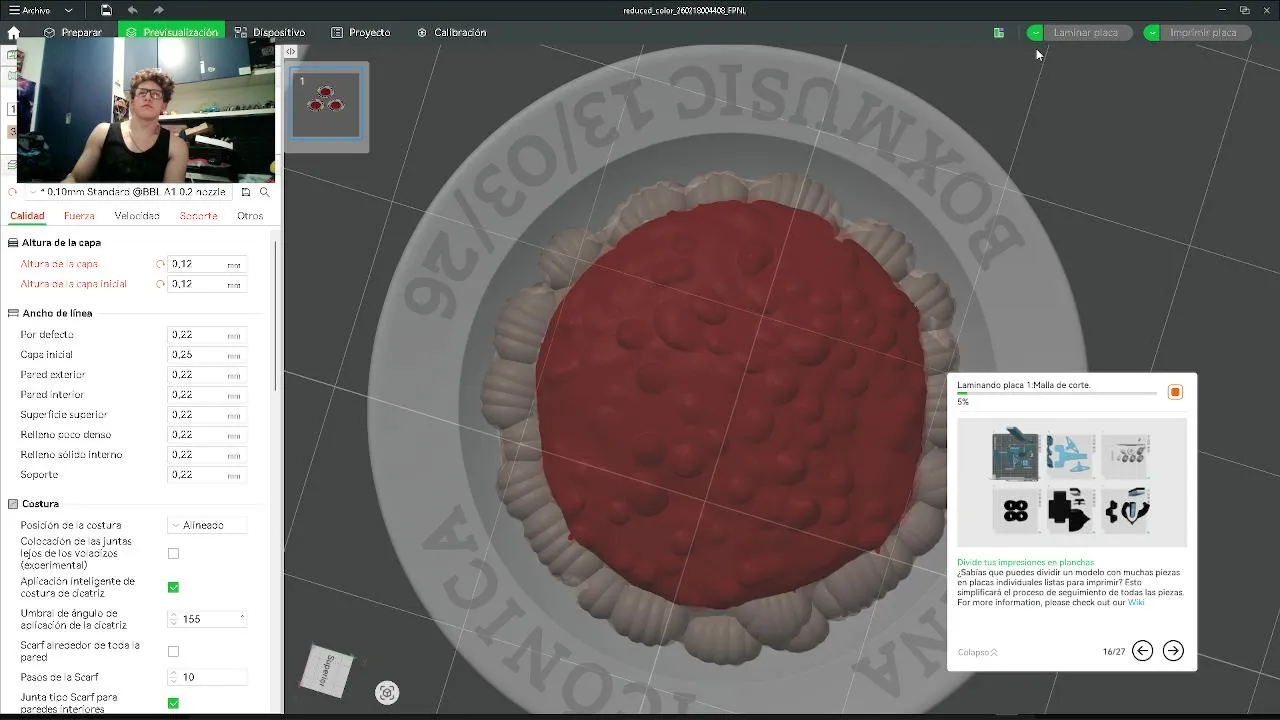Click the Altura de la capa input field
This screenshot has width=1280, height=720.
coord(206,264)
